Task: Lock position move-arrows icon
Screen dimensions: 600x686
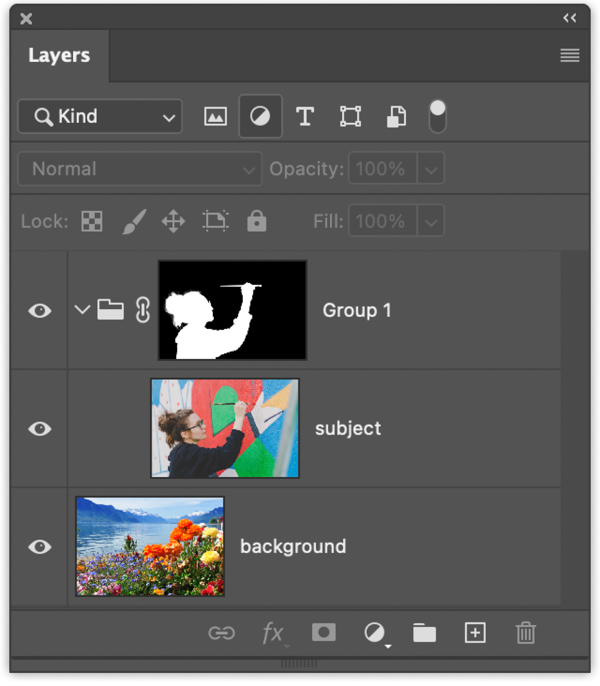Action: [x=173, y=221]
